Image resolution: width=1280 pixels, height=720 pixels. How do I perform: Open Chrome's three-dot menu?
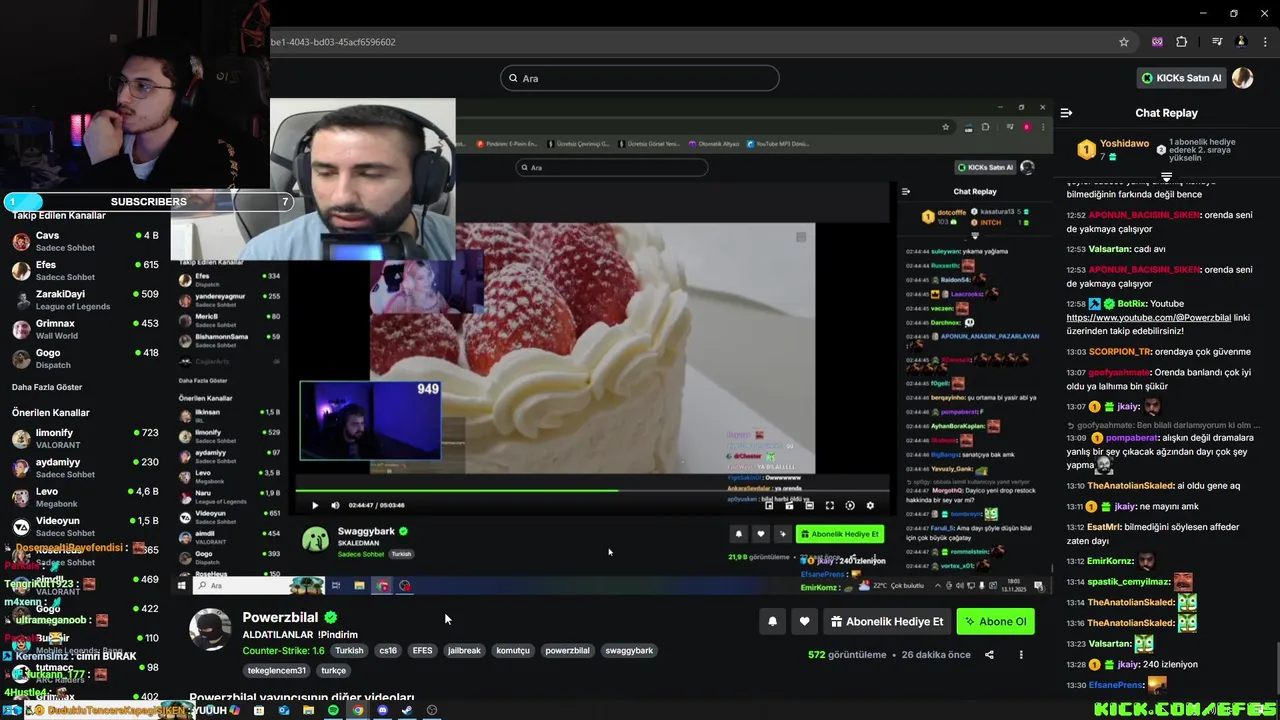1266,42
